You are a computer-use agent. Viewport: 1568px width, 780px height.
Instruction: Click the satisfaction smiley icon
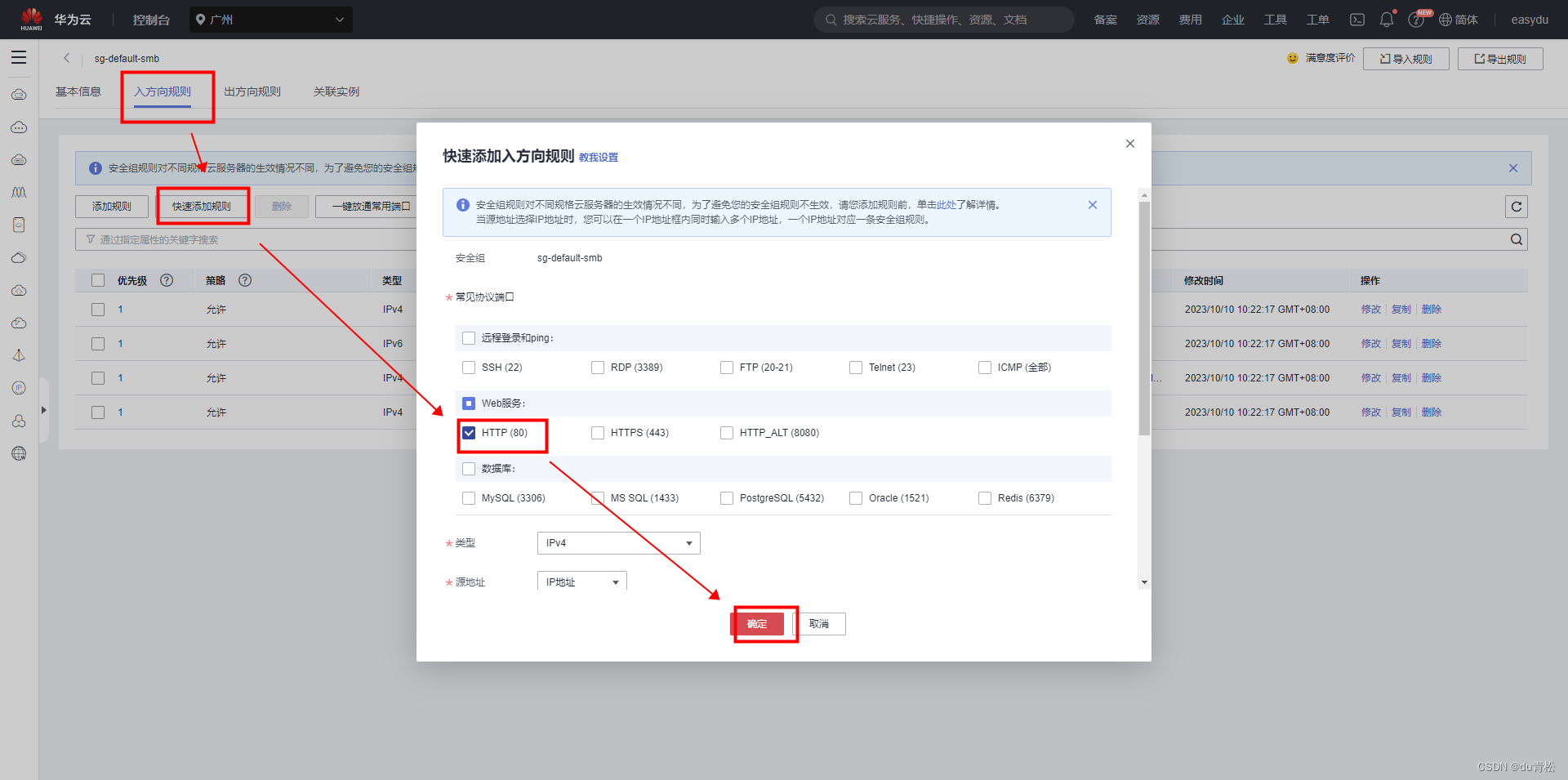pyautogui.click(x=1293, y=58)
